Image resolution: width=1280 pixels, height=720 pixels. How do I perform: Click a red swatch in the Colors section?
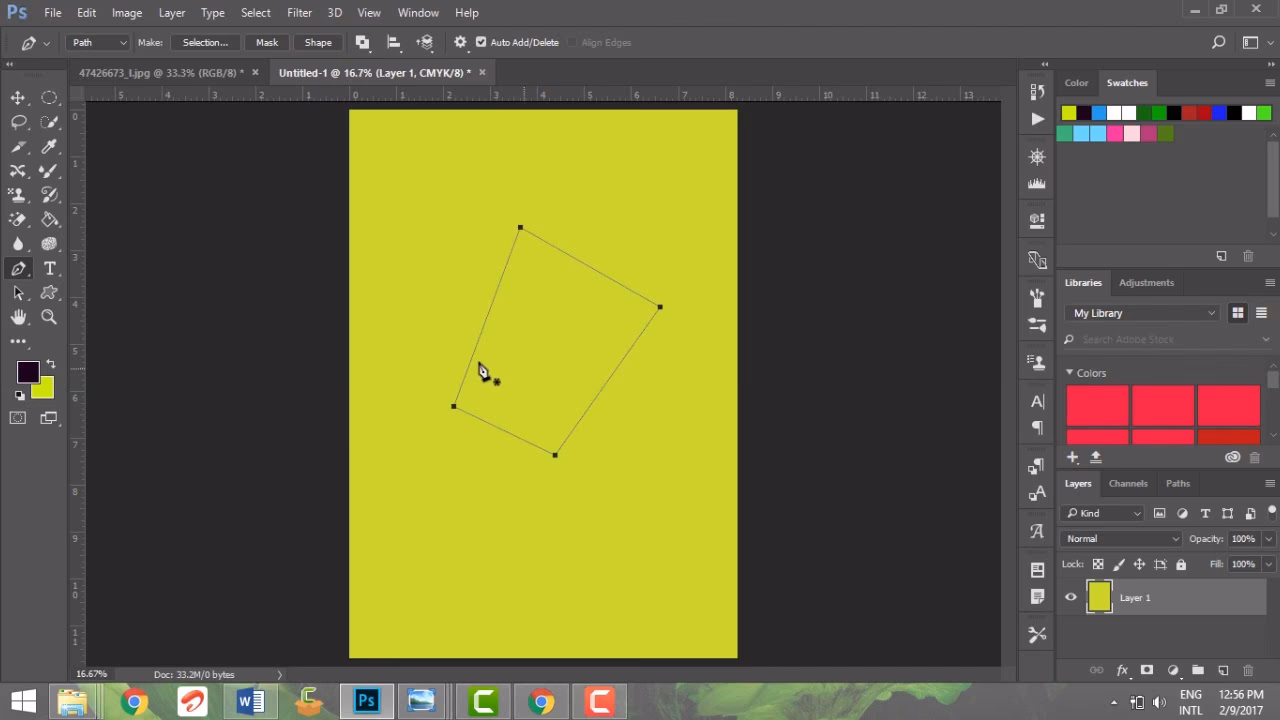[1097, 405]
